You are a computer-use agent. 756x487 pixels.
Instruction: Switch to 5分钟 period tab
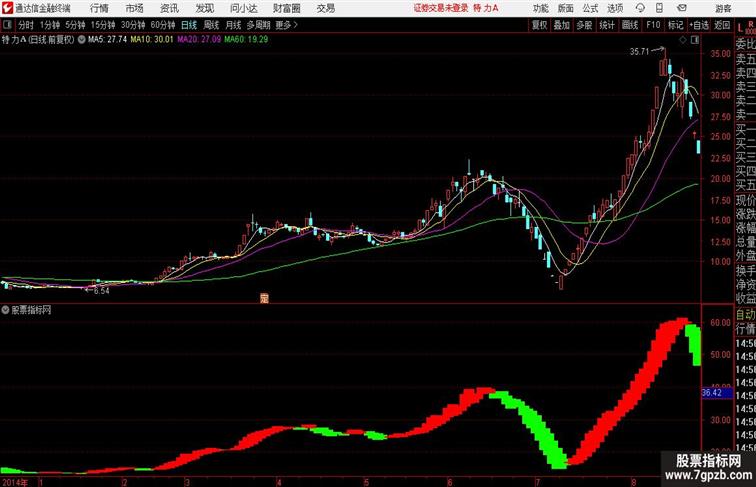75,25
